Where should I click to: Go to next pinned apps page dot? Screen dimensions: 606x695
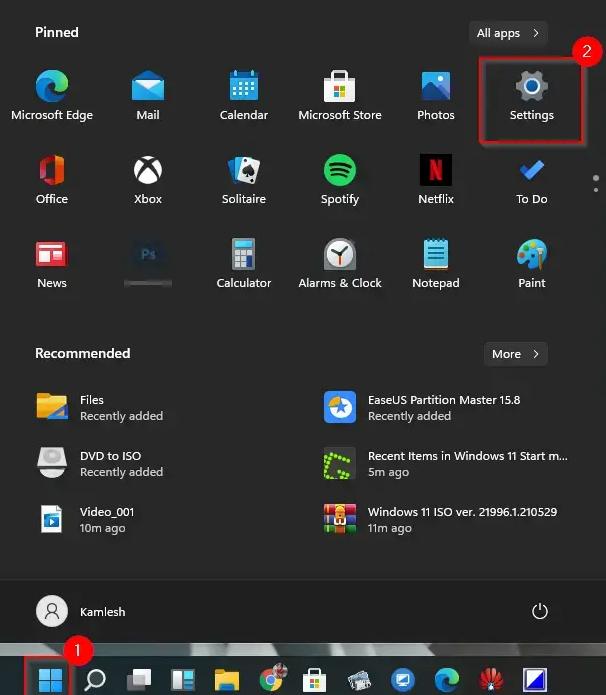(596, 190)
